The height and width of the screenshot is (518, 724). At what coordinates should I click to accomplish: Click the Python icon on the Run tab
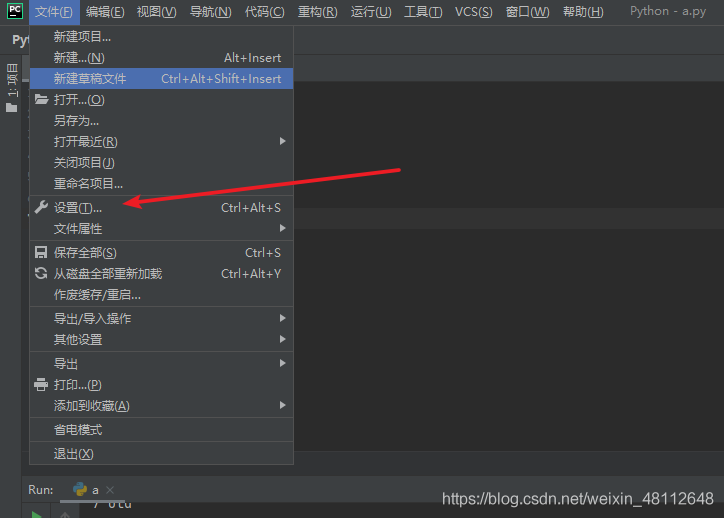pos(80,489)
